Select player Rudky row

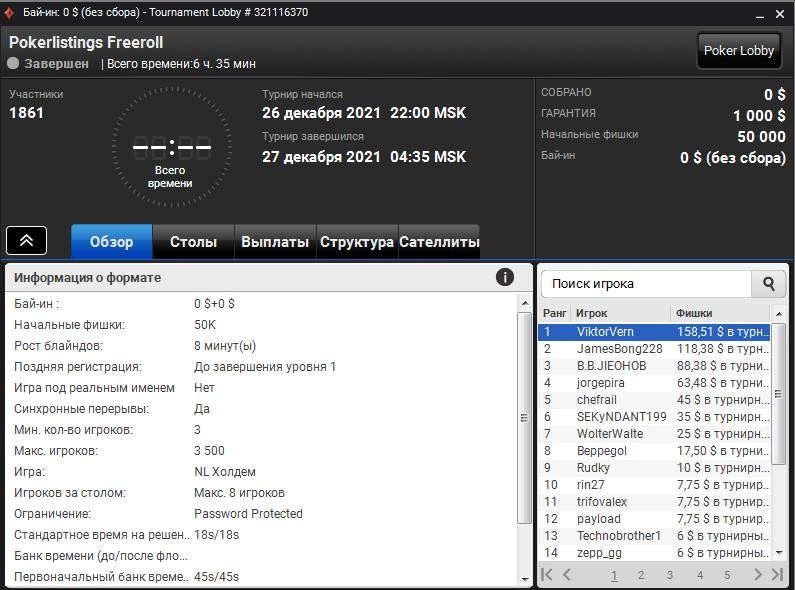[x=655, y=468]
